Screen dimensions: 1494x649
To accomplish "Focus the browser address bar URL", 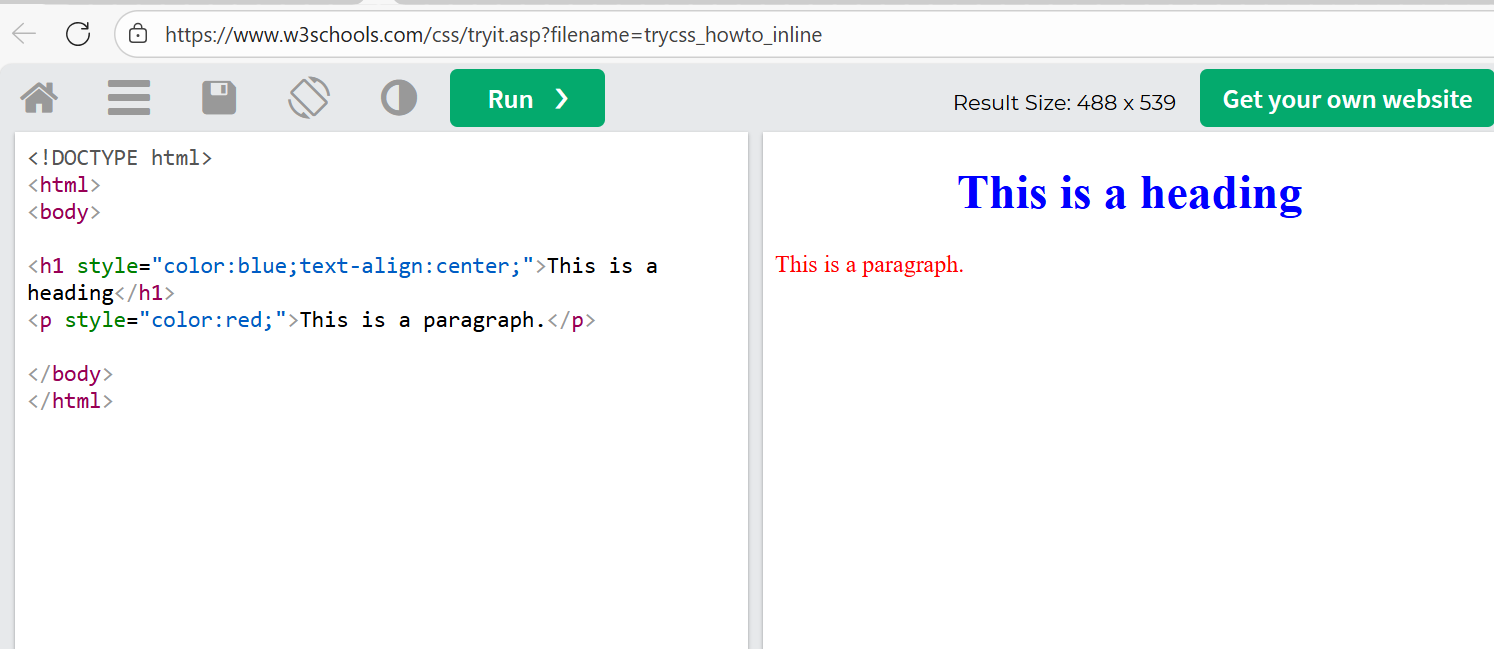I will coord(493,35).
